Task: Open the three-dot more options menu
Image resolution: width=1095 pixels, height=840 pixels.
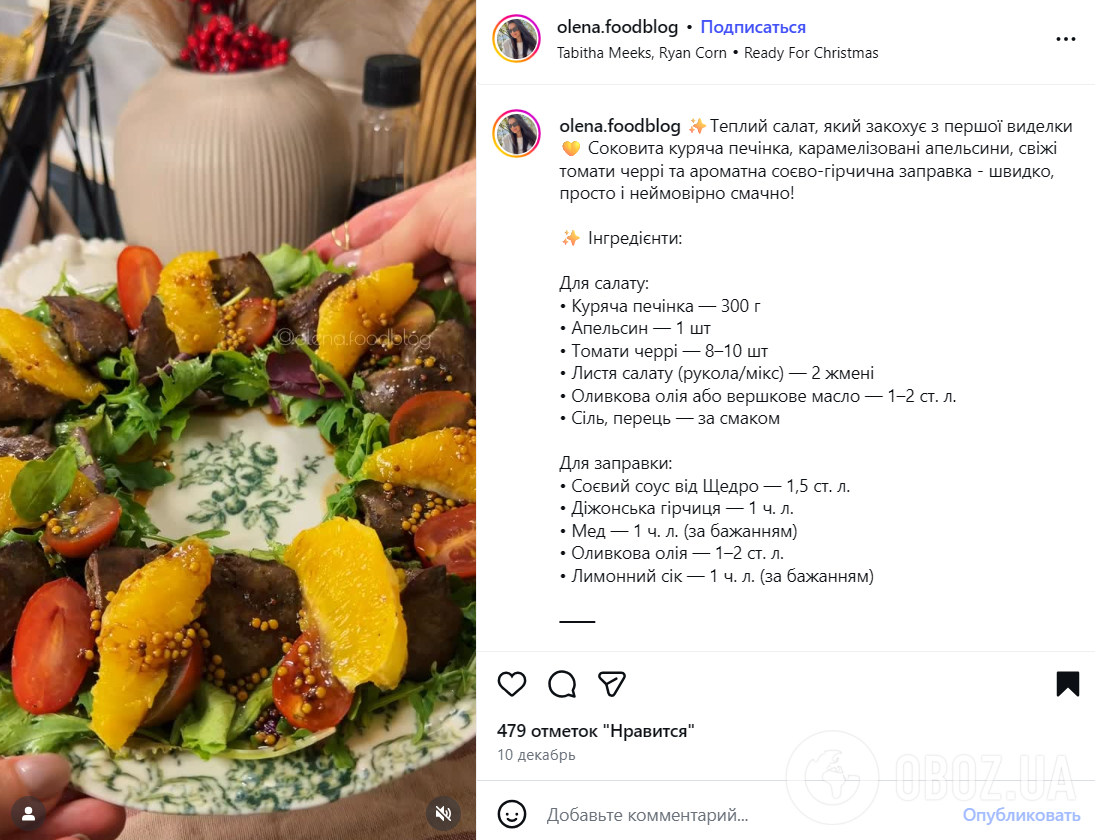Action: pos(1066,39)
